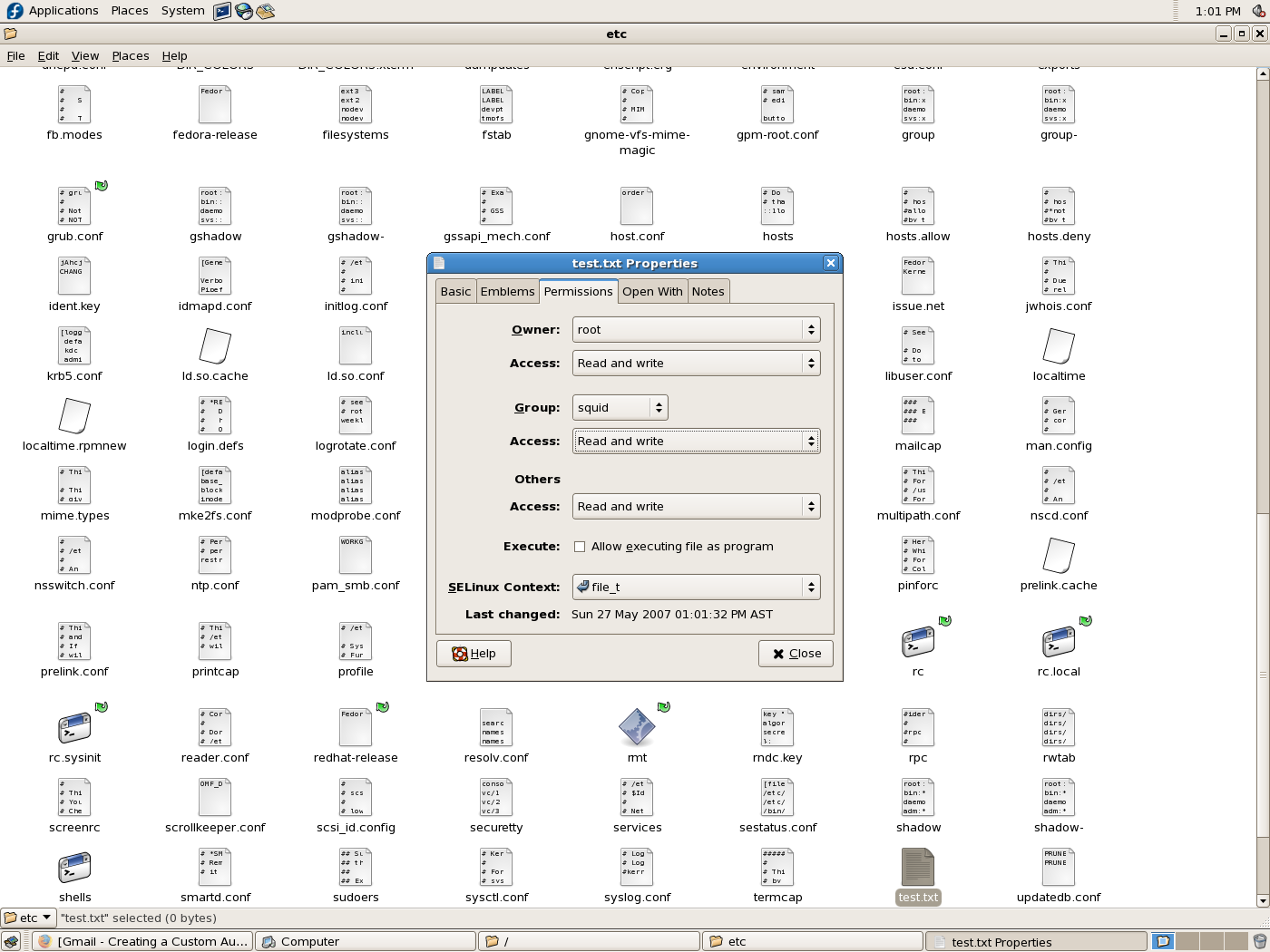1270x952 pixels.
Task: Select the sudoers file icon
Action: (x=356, y=868)
